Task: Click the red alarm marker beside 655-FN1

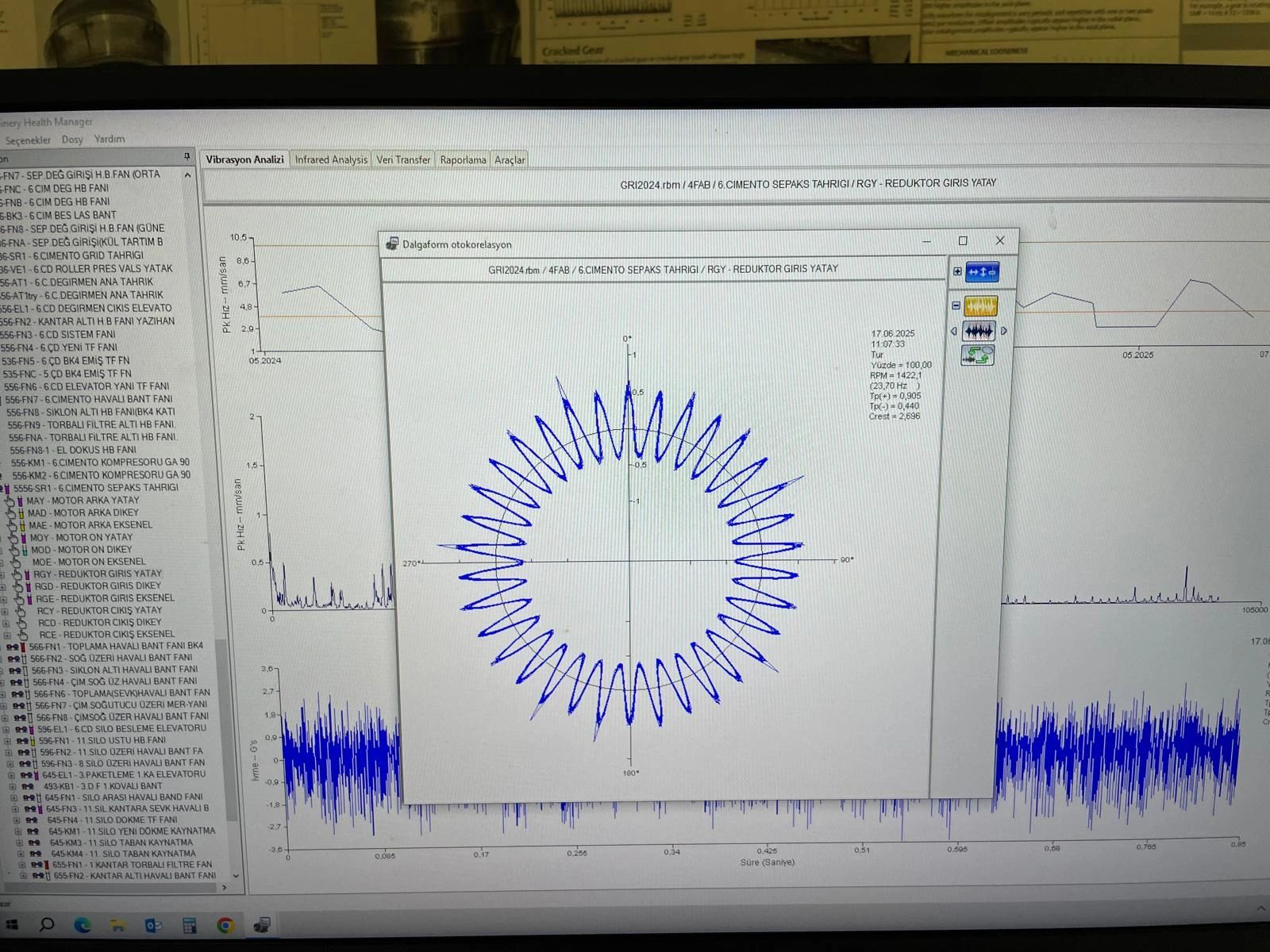Action: pos(48,866)
